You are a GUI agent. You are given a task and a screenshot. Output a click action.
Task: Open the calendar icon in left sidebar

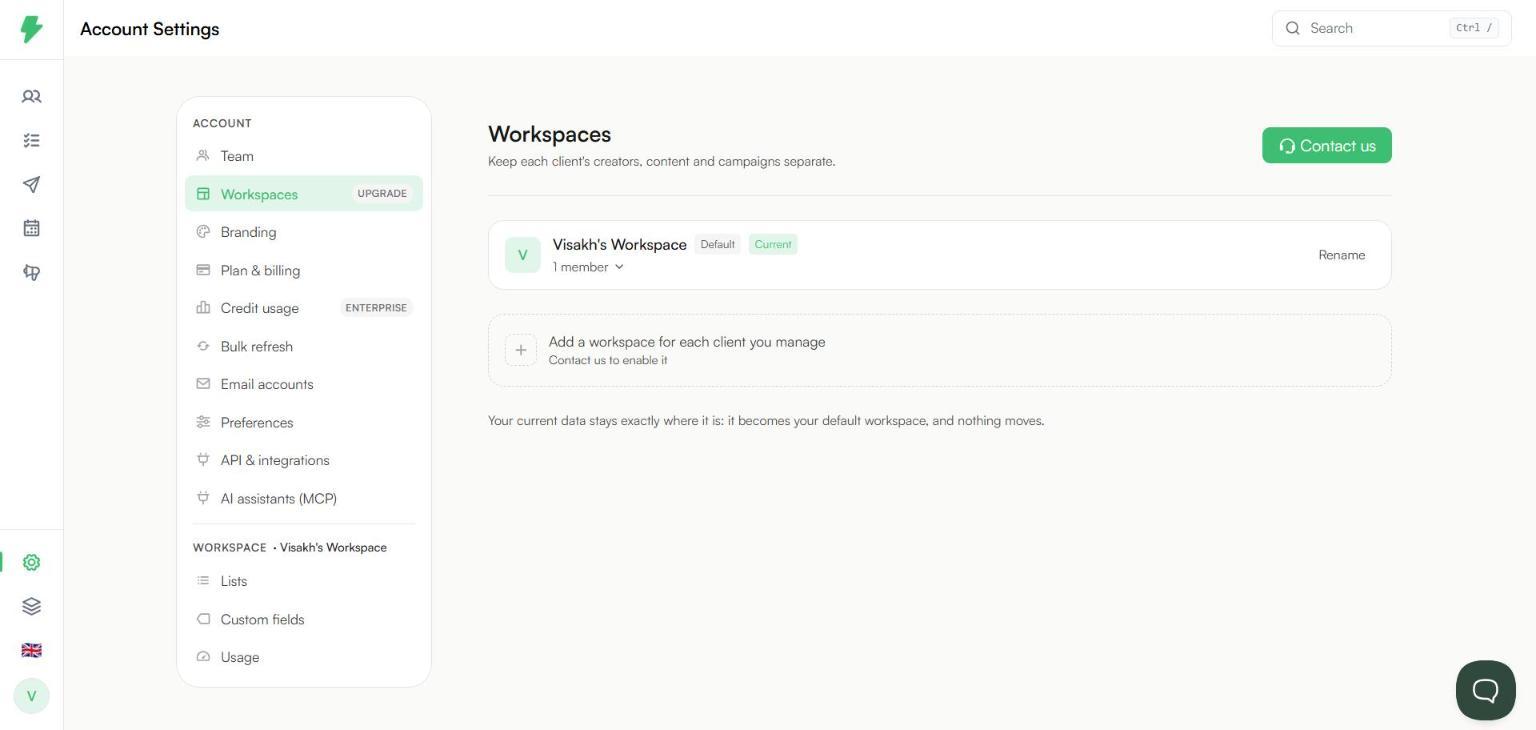point(31,228)
